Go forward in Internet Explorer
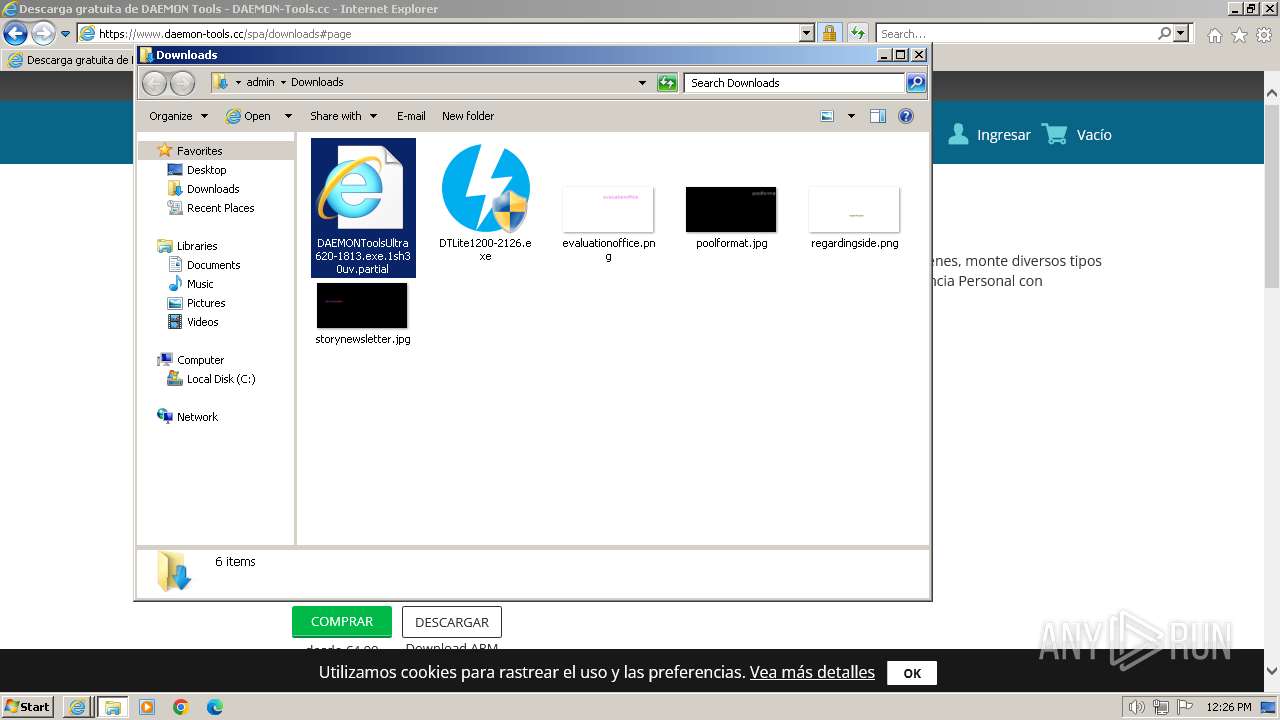The width and height of the screenshot is (1280, 720). tap(43, 34)
